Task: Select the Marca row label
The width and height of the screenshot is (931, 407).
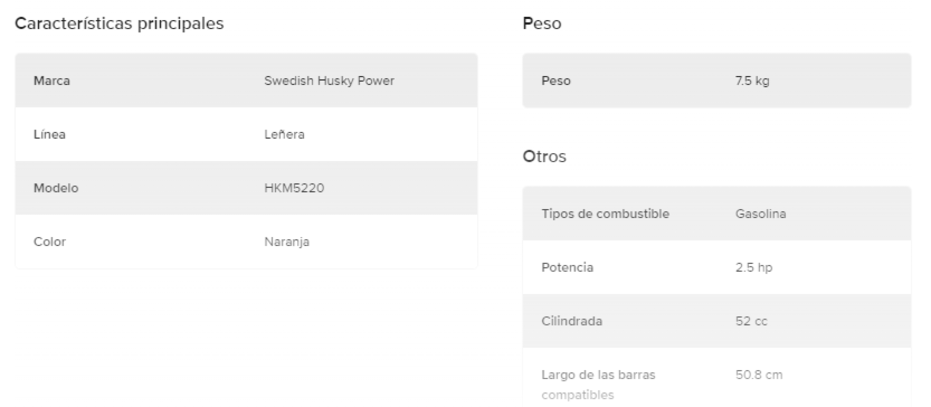Action: pos(51,81)
